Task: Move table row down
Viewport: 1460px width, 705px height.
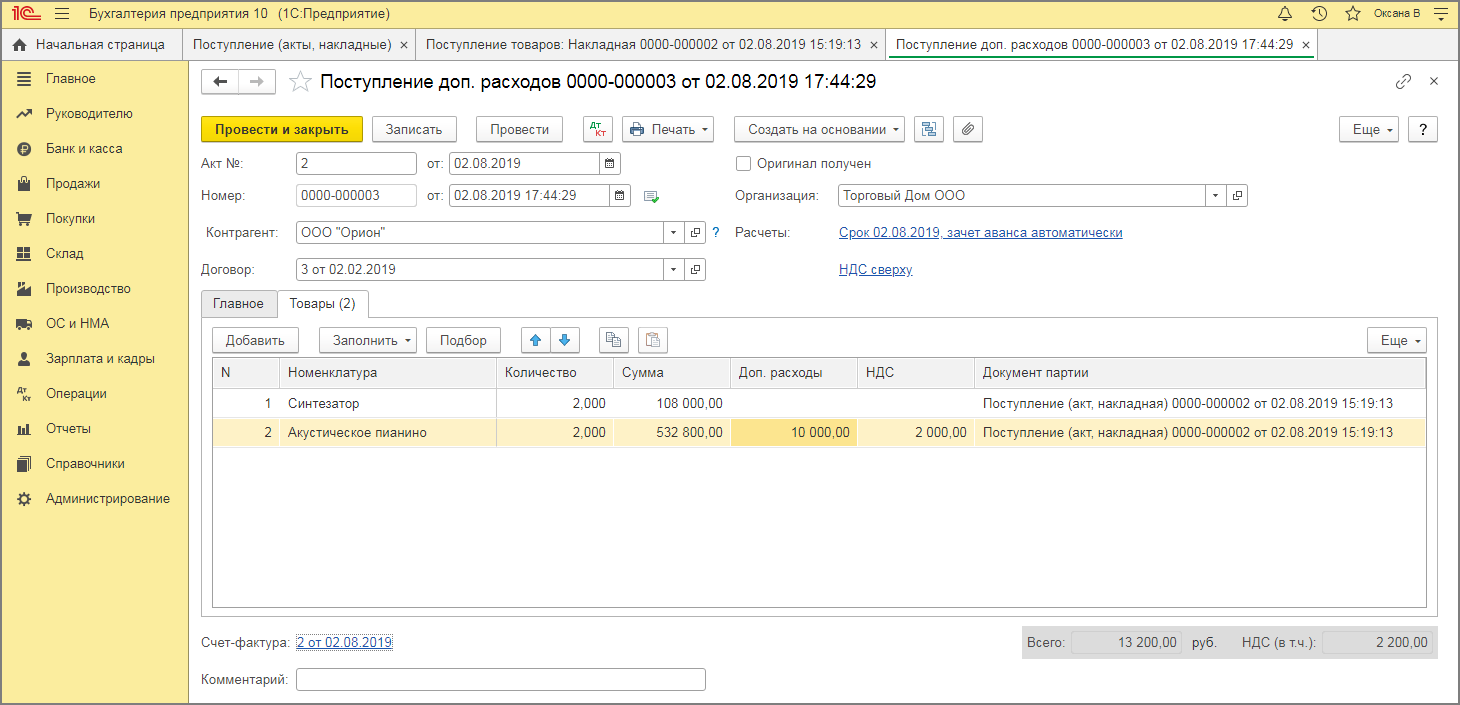Action: point(565,340)
